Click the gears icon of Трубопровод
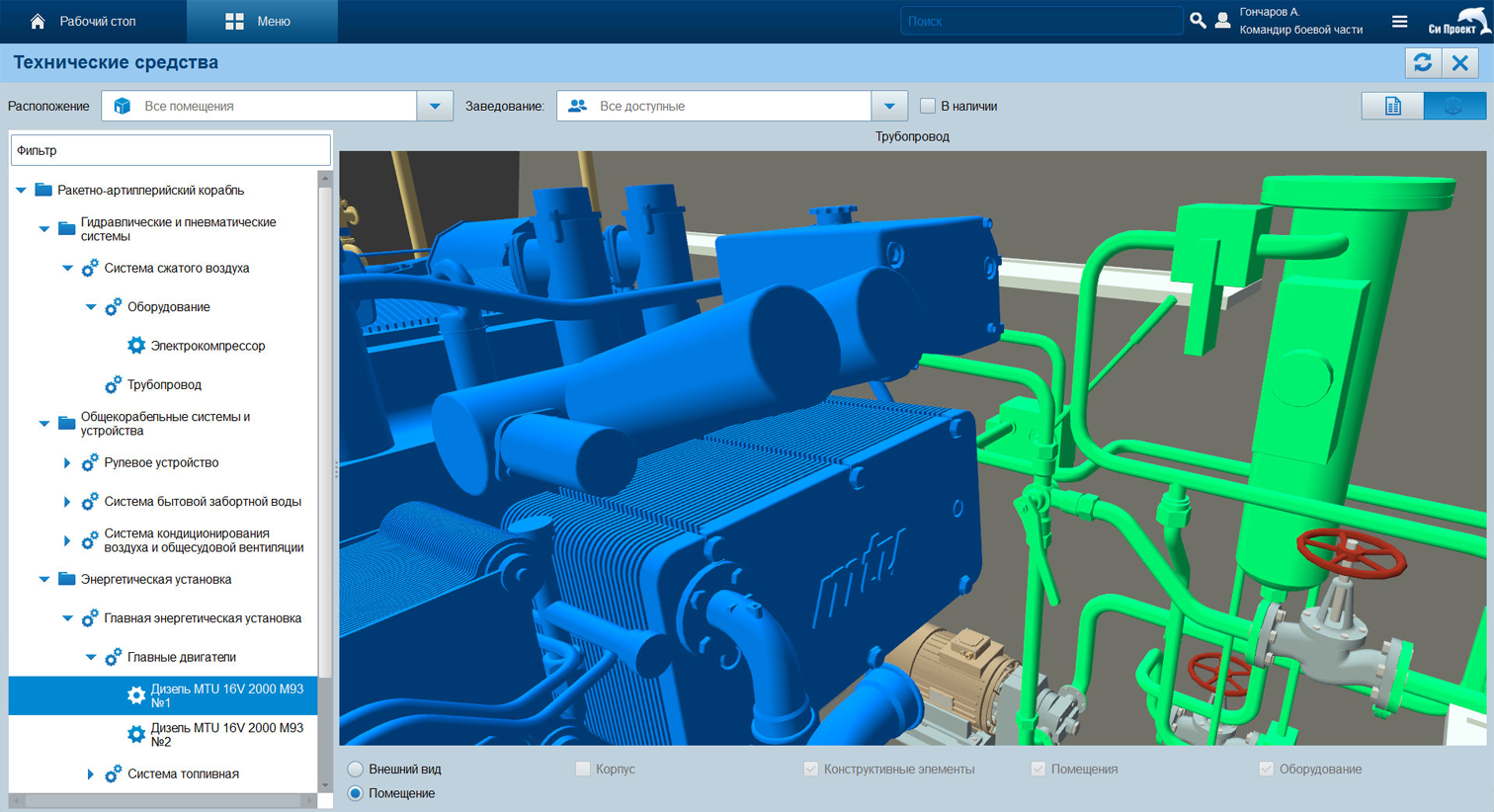Viewport: 1494px width, 812px height. (114, 384)
